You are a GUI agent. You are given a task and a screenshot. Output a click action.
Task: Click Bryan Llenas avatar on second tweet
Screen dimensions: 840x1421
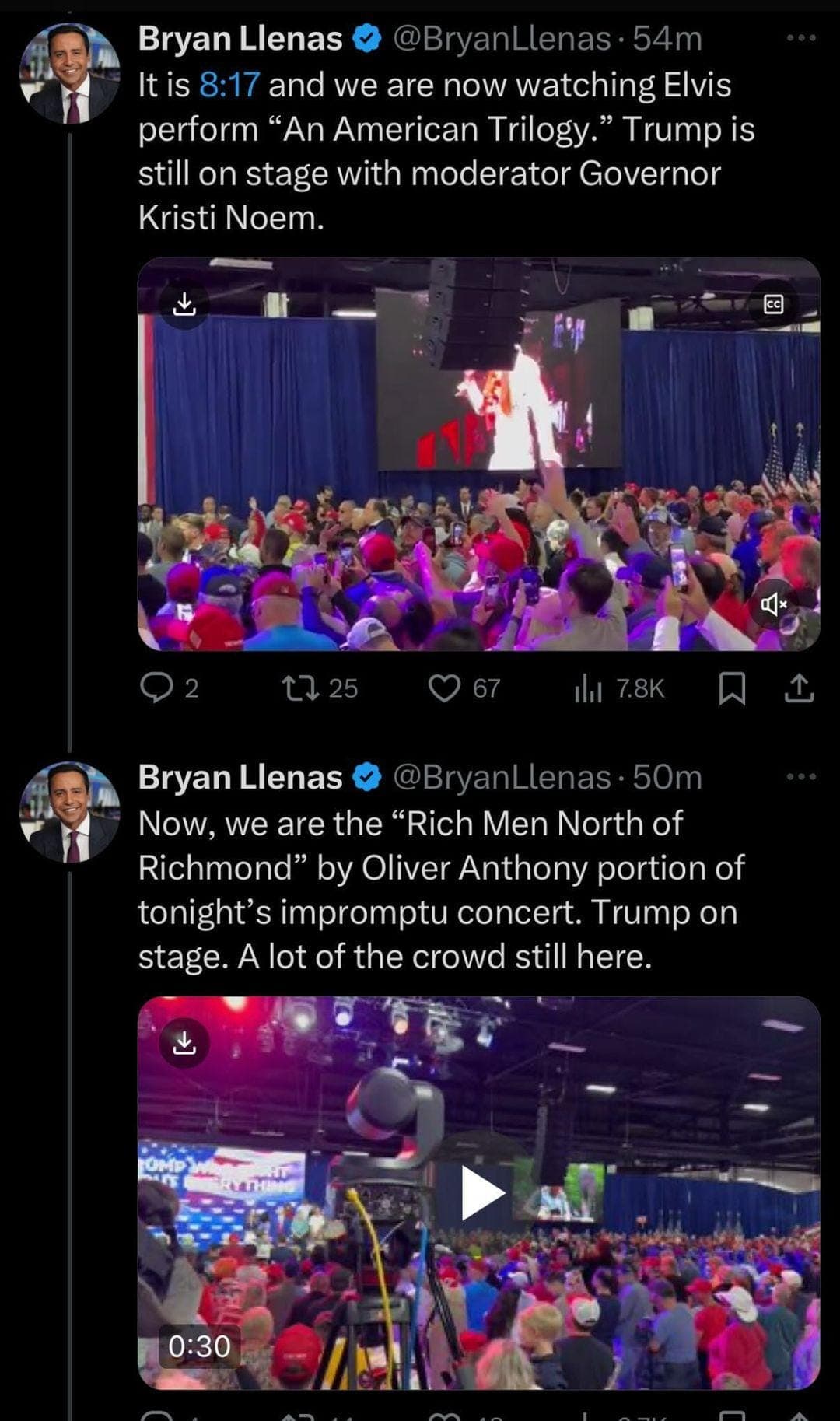(x=69, y=812)
